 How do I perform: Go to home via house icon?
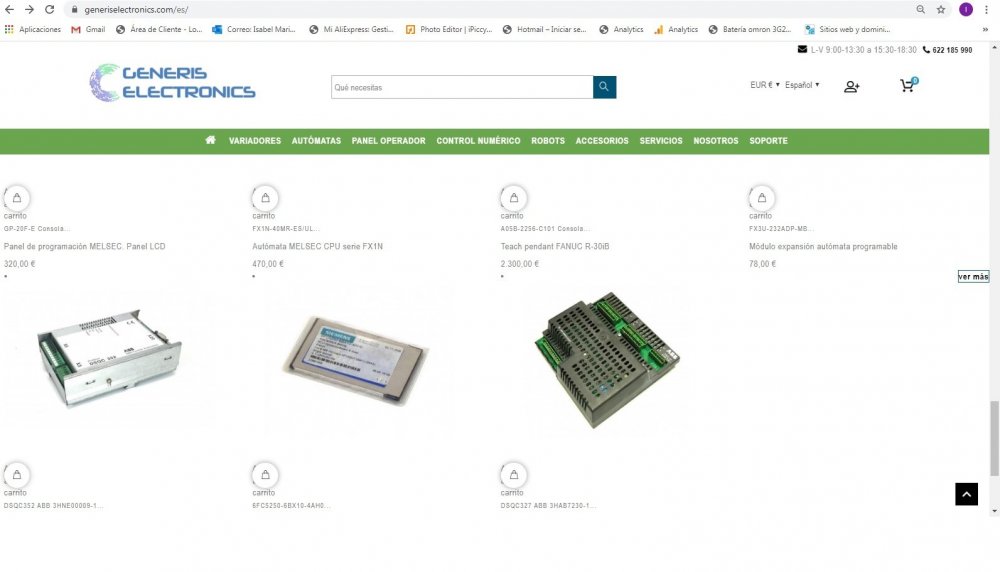210,140
